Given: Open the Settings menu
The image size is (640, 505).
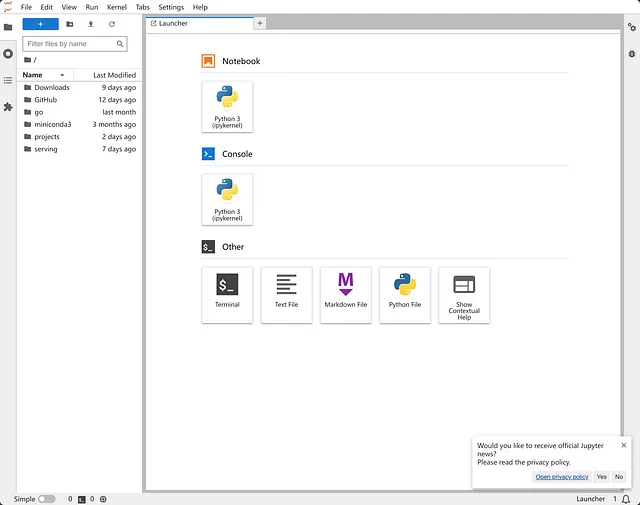Looking at the screenshot, I should pyautogui.click(x=171, y=7).
